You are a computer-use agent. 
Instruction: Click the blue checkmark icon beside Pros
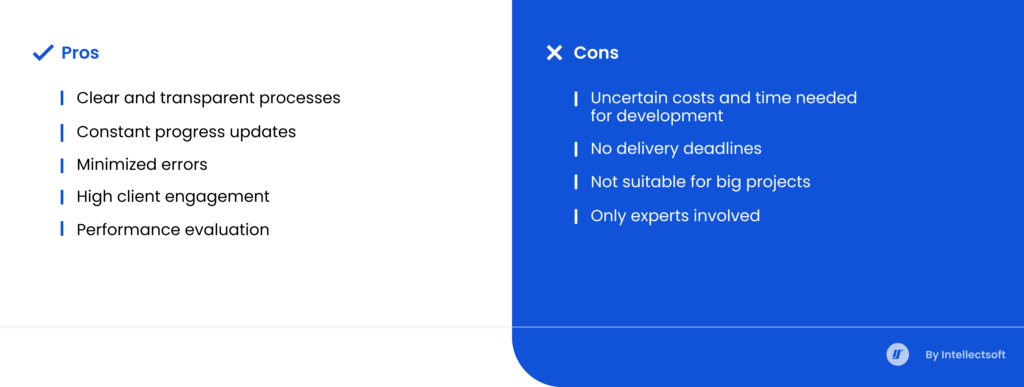click(43, 53)
